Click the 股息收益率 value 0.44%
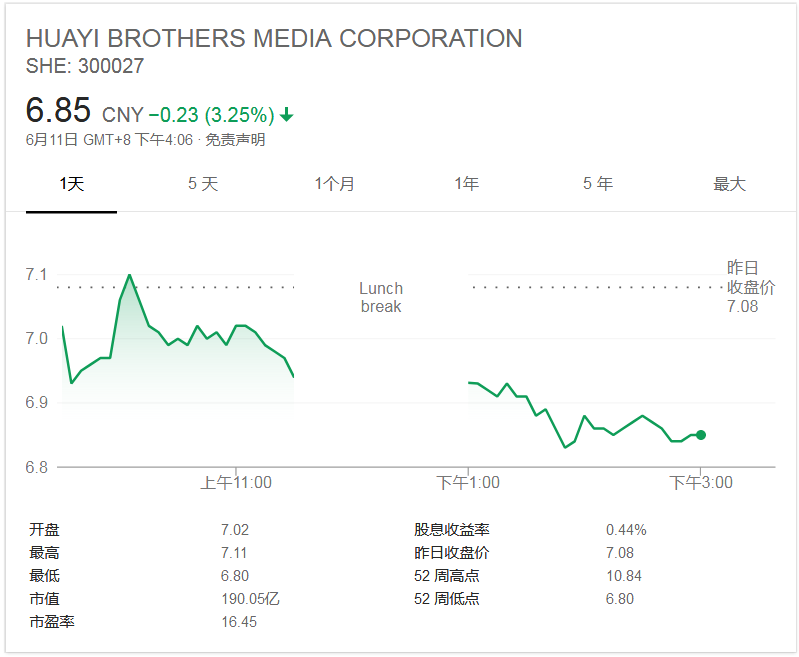This screenshot has width=799, height=657. (626, 530)
